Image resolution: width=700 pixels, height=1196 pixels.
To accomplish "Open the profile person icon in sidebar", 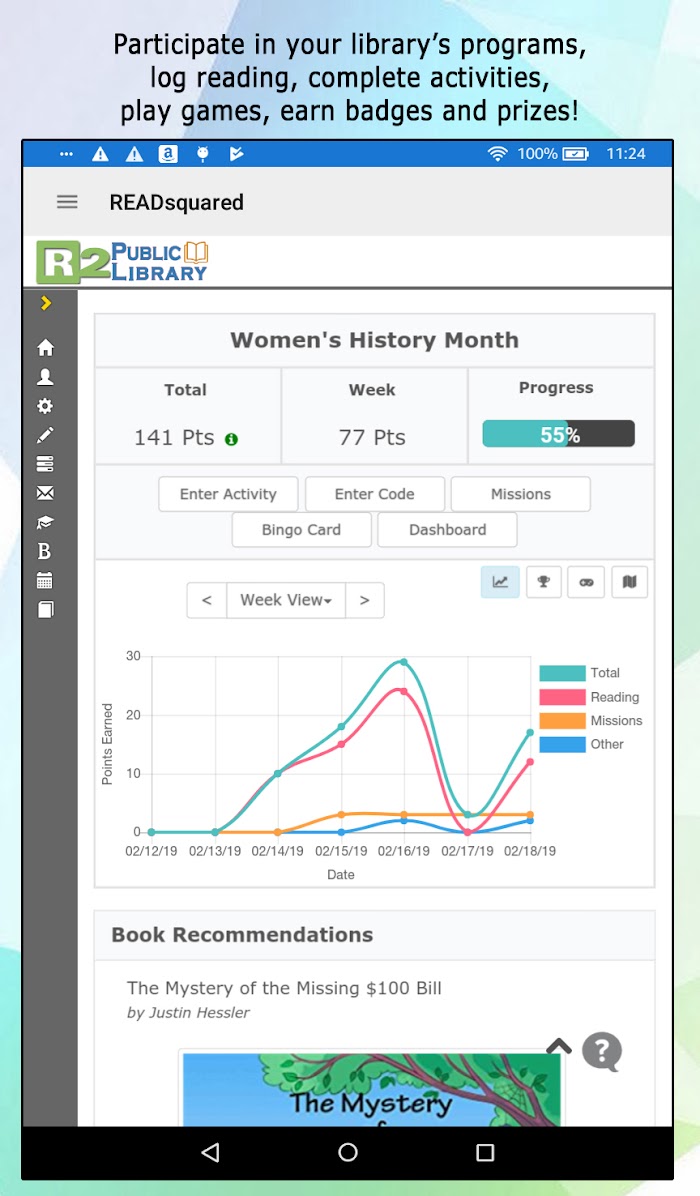I will [46, 377].
